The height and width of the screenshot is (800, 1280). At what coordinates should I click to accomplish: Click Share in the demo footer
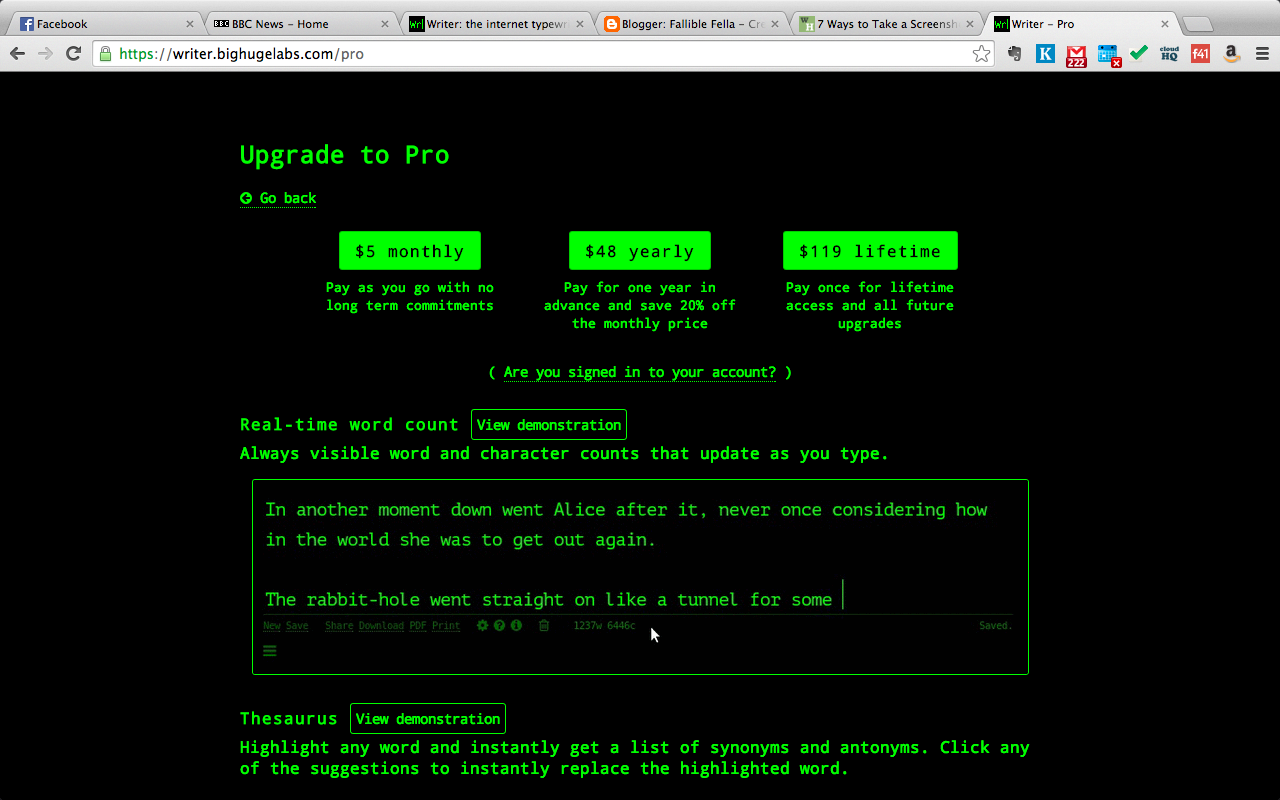(339, 626)
